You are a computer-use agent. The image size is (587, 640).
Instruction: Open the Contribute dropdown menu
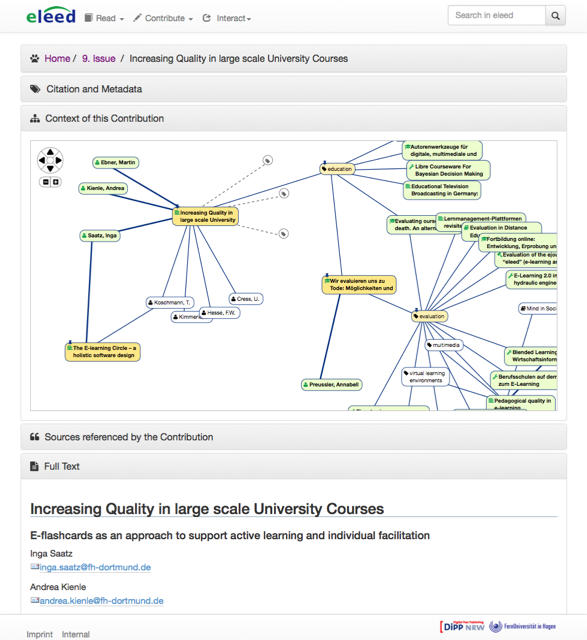(163, 18)
